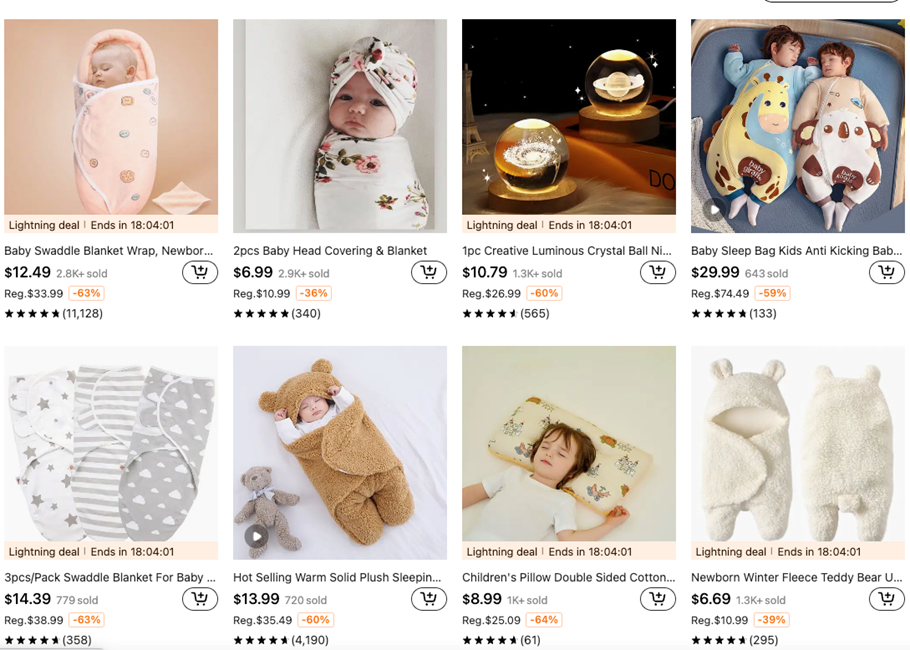Play video on giraffe sleep bag image

coord(714,210)
